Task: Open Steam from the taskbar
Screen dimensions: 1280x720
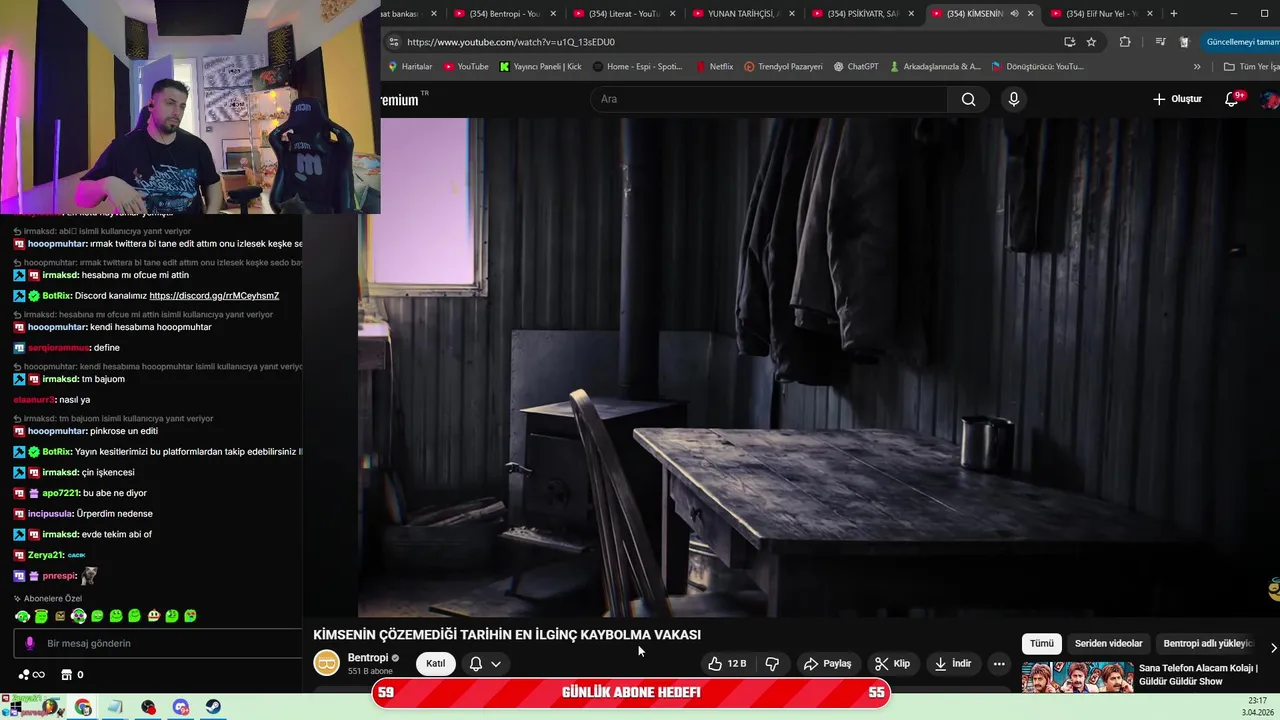Action: (214, 708)
